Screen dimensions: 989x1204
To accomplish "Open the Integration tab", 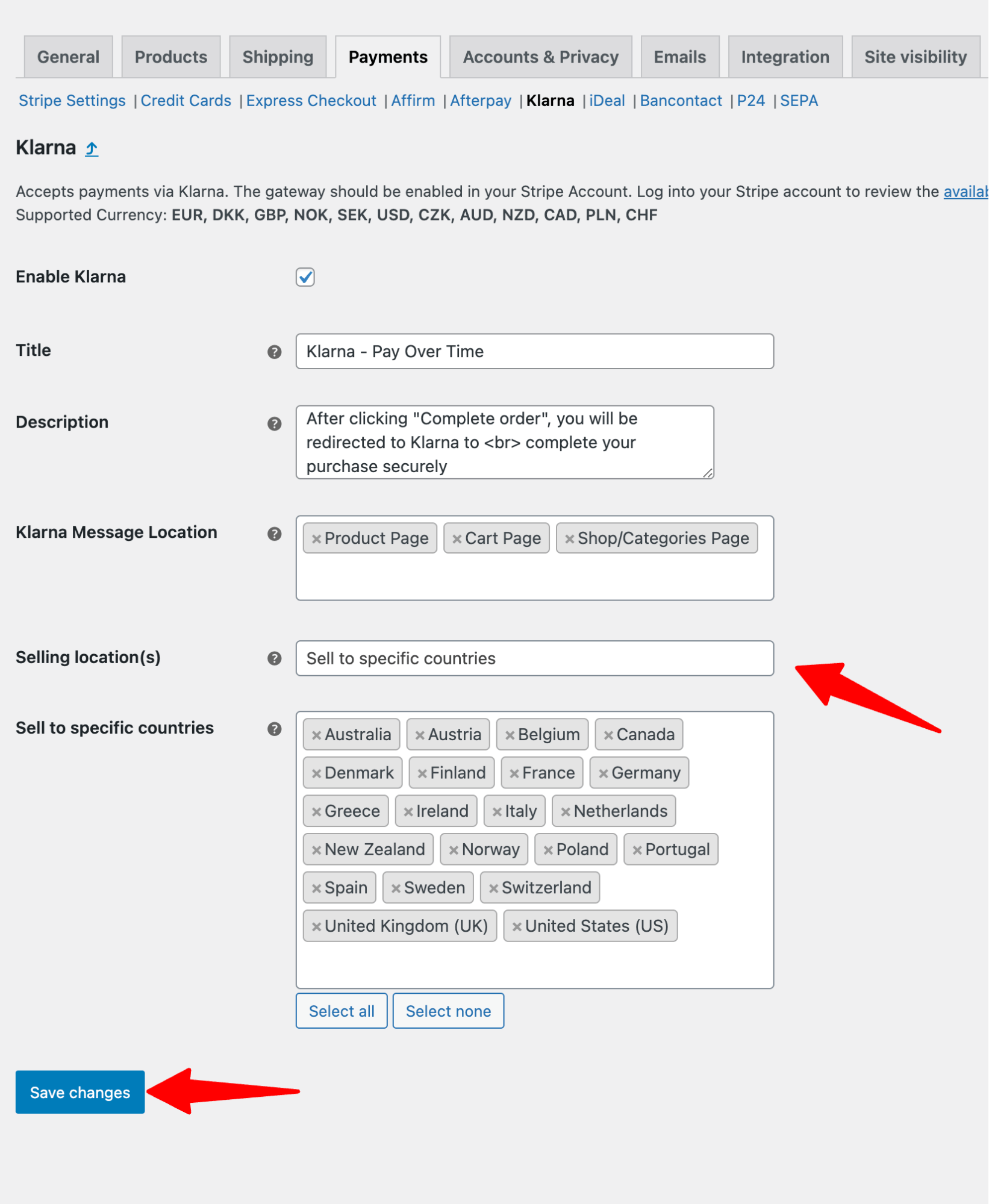I will coord(785,57).
